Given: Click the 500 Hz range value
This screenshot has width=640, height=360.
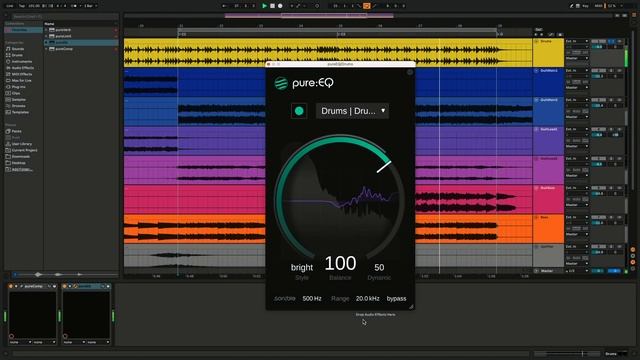Looking at the screenshot, I should tap(312, 299).
